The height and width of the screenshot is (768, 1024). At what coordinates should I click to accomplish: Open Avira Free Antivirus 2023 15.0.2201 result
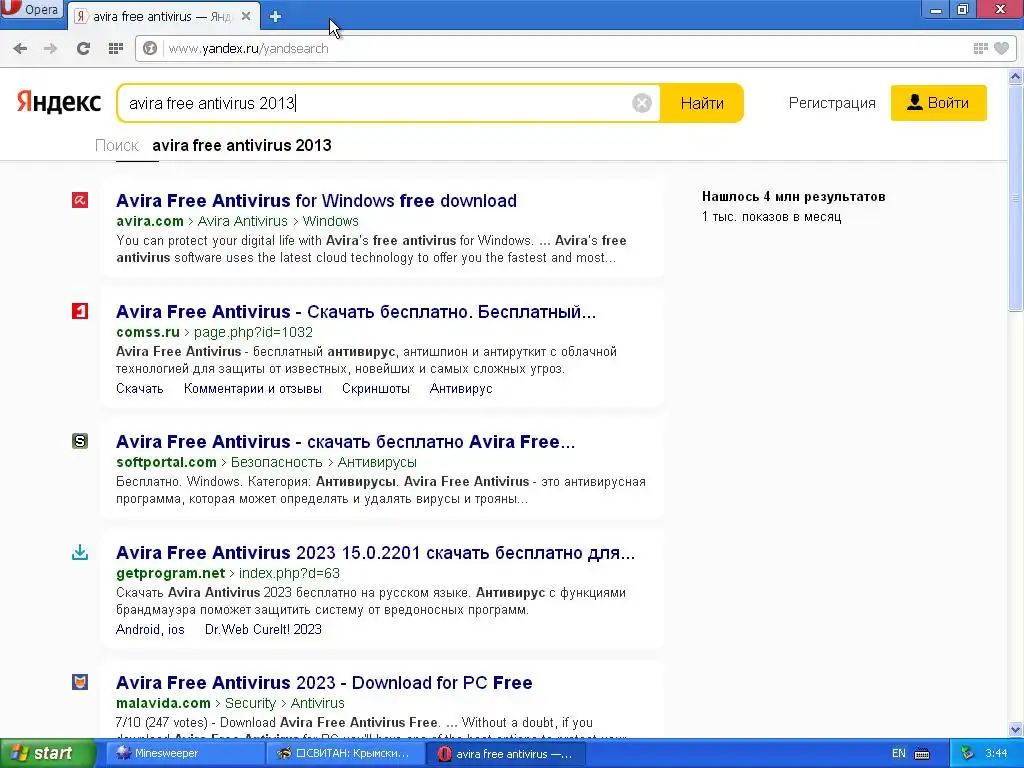pos(376,553)
